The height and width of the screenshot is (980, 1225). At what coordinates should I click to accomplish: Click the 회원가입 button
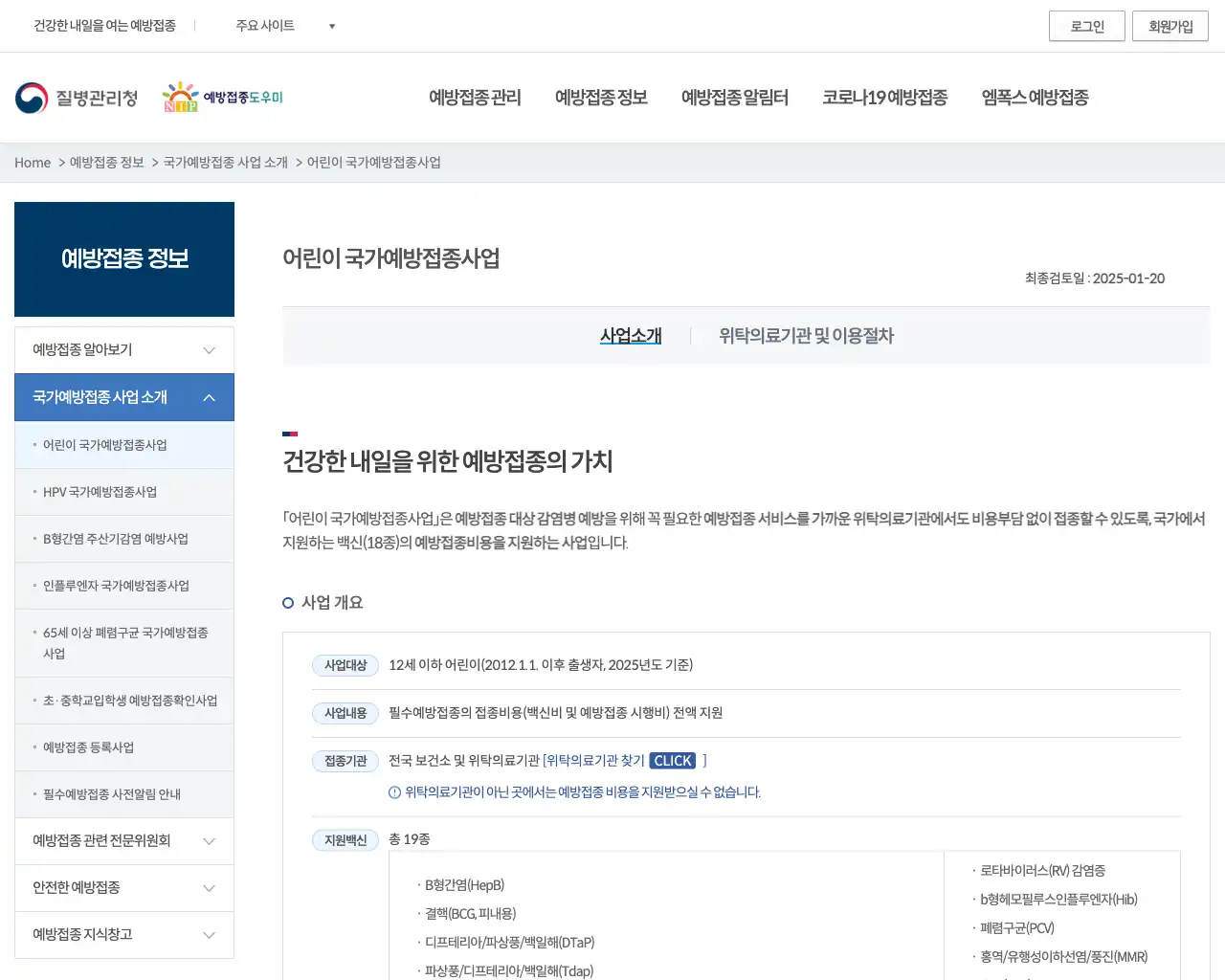[1169, 26]
